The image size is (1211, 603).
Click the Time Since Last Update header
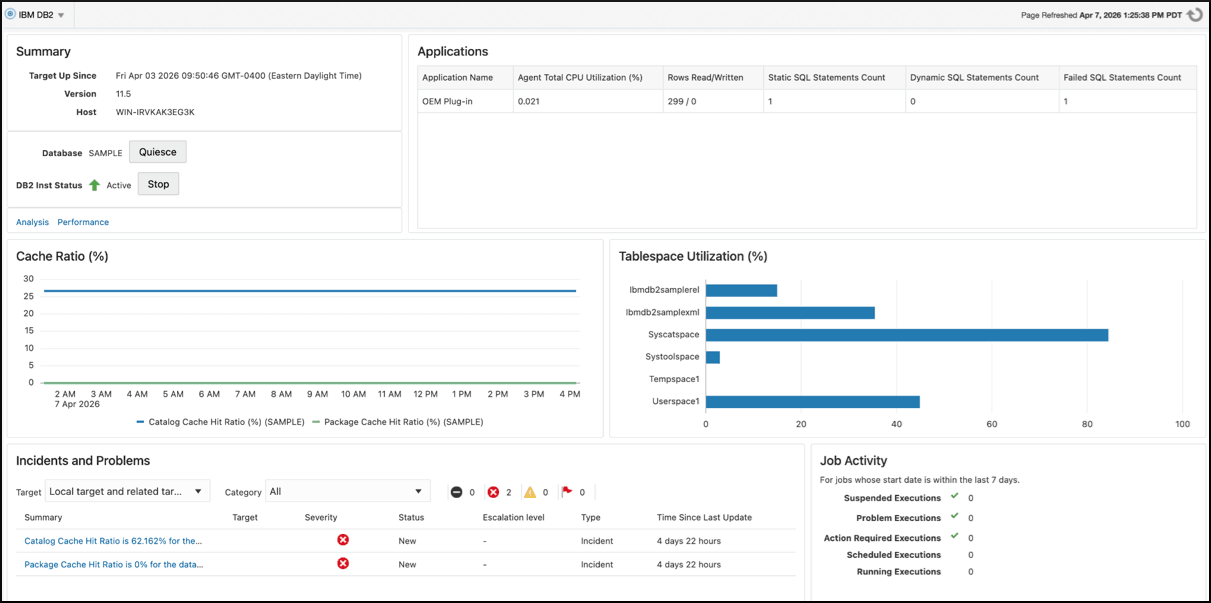coord(704,517)
